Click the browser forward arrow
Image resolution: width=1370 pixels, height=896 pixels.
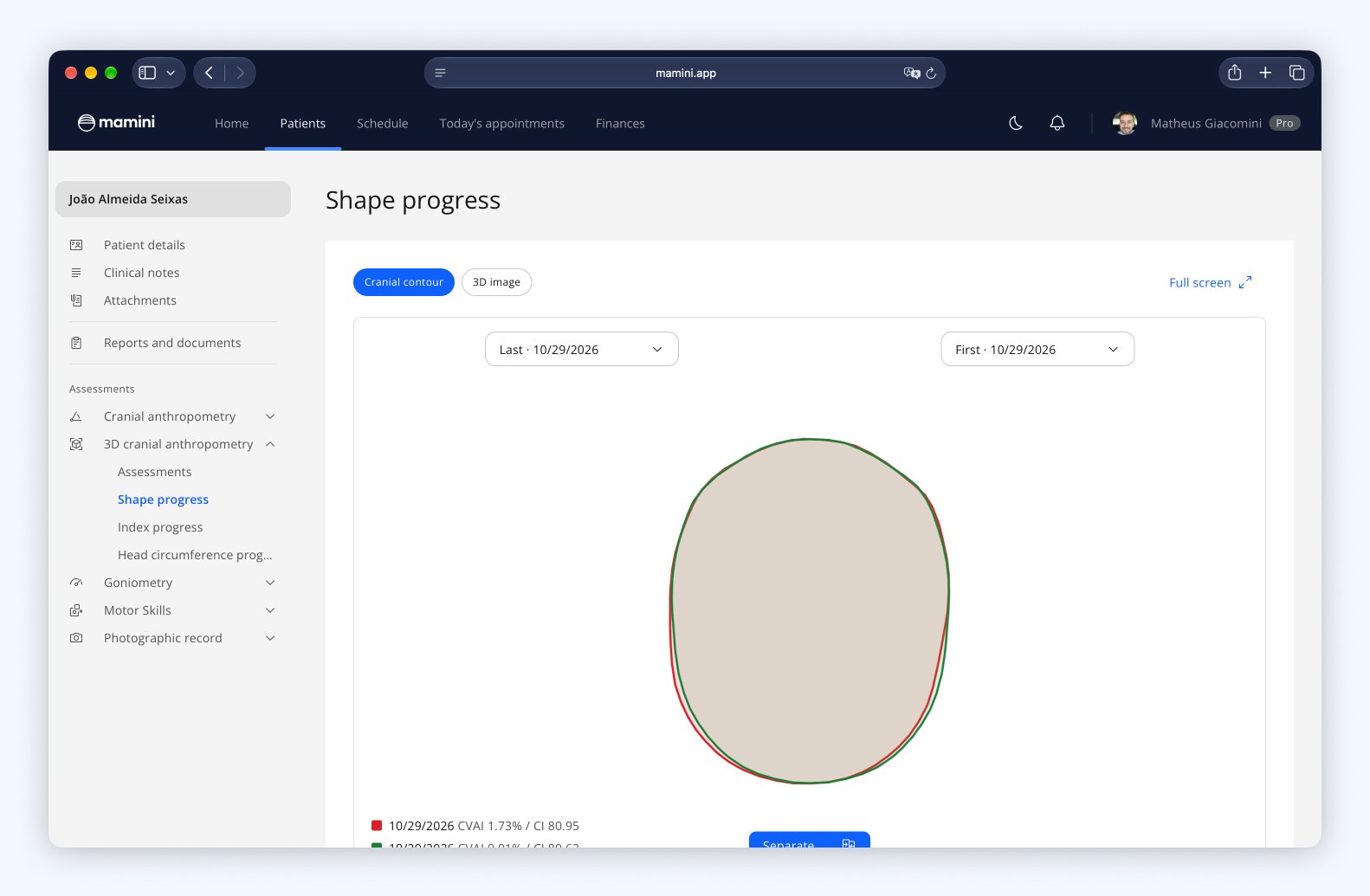point(241,73)
